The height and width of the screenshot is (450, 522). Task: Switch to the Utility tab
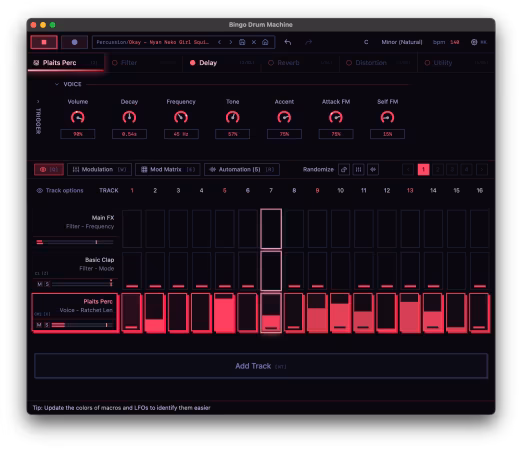click(456, 63)
